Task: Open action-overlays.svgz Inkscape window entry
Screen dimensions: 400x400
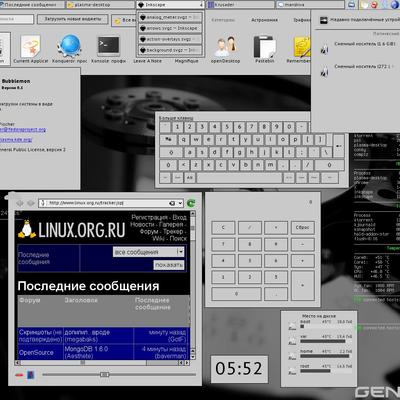Action: 171,39
